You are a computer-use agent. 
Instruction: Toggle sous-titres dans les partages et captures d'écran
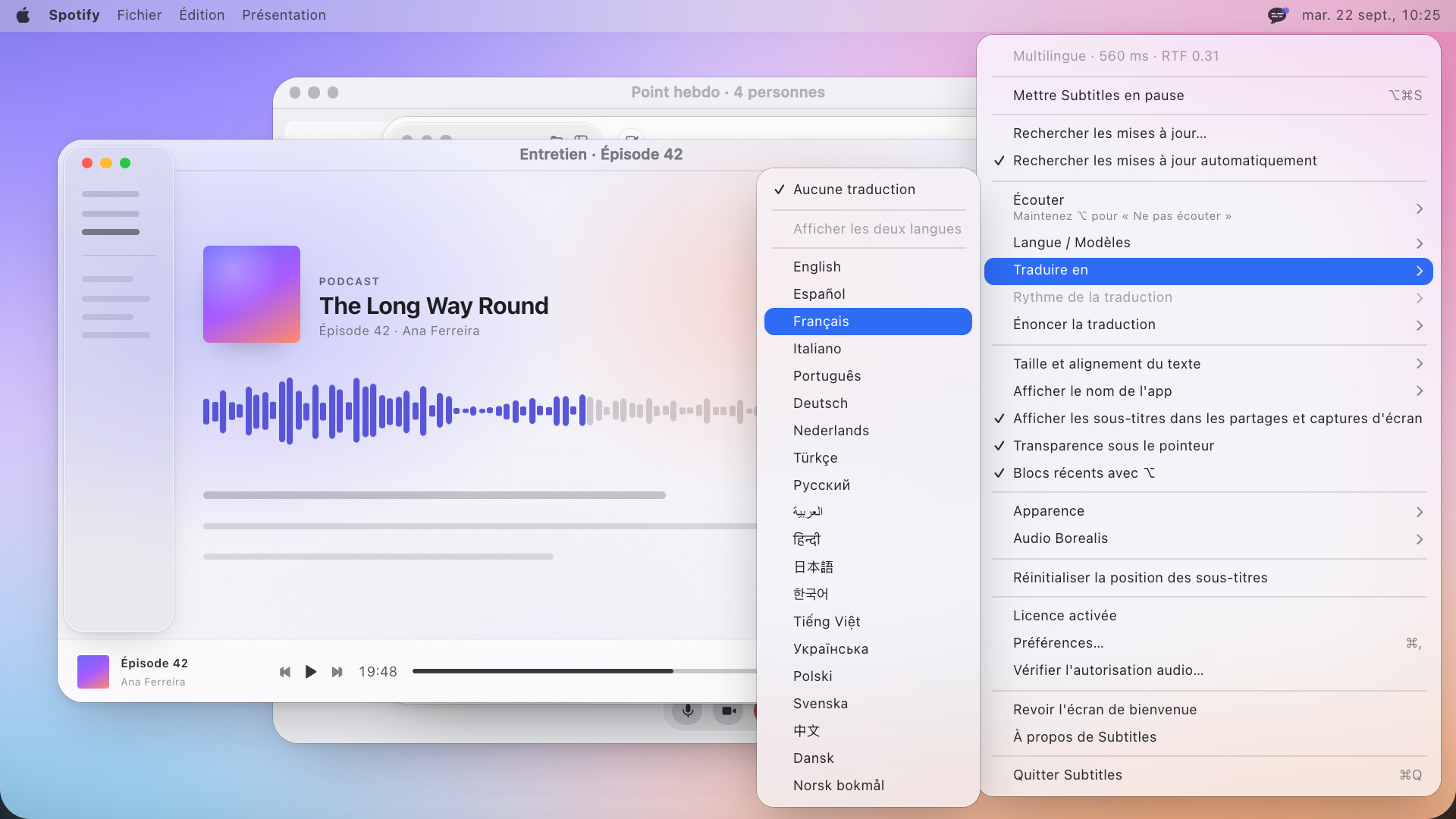[x=1209, y=419]
